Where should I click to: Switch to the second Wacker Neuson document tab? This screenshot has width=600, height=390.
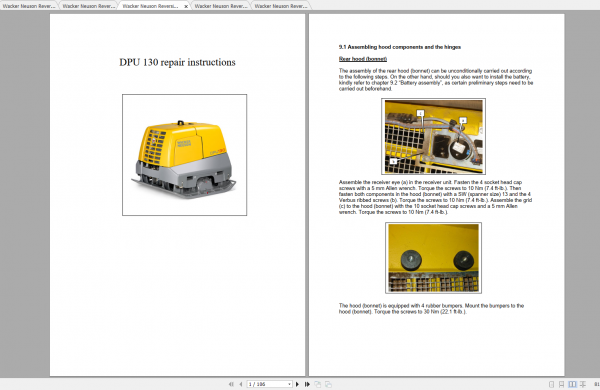click(88, 6)
